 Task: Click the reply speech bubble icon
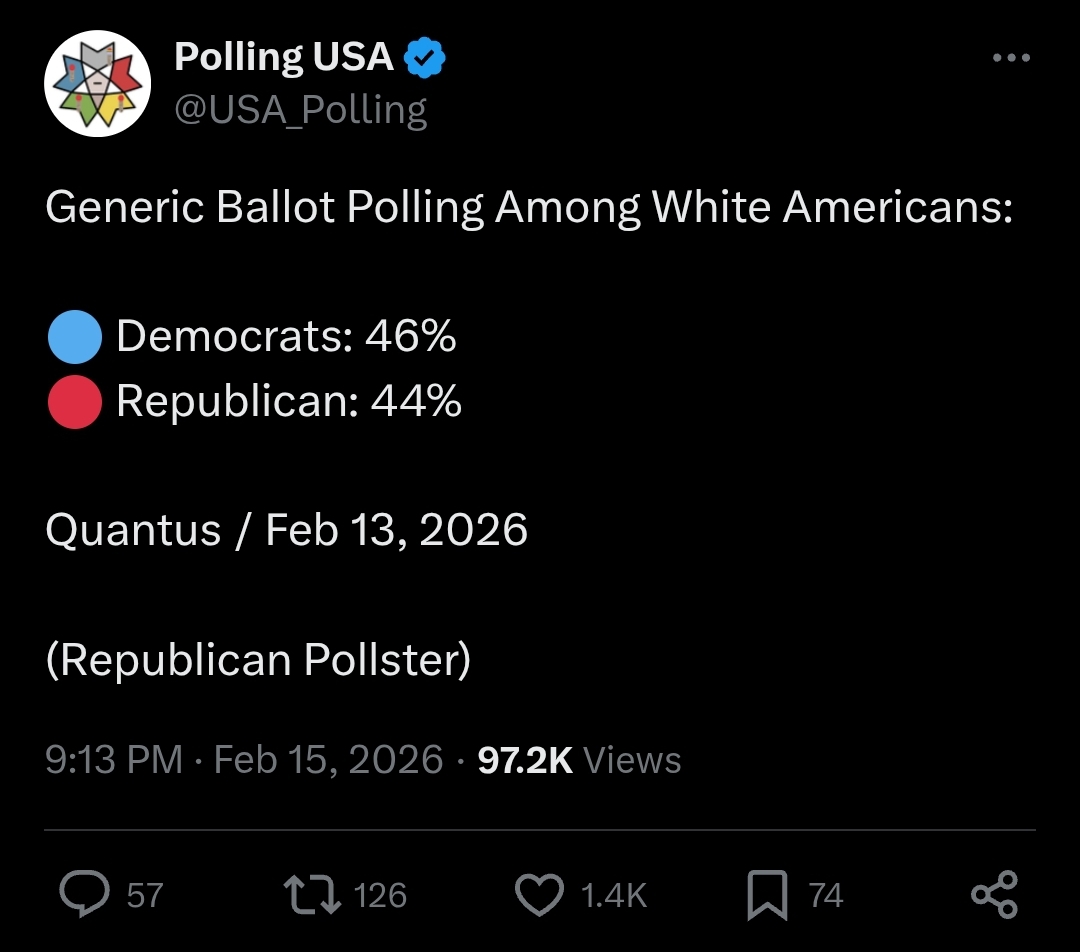(x=86, y=893)
